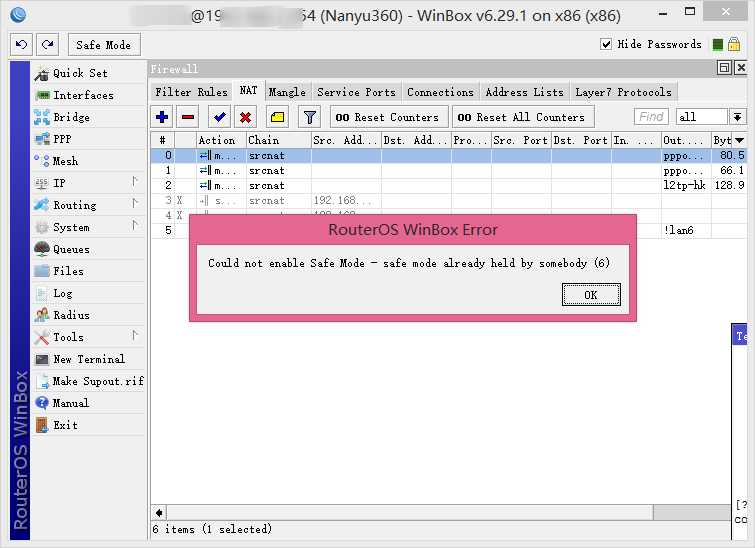Switch to the Mangle tab
The image size is (755, 548).
pyautogui.click(x=287, y=92)
